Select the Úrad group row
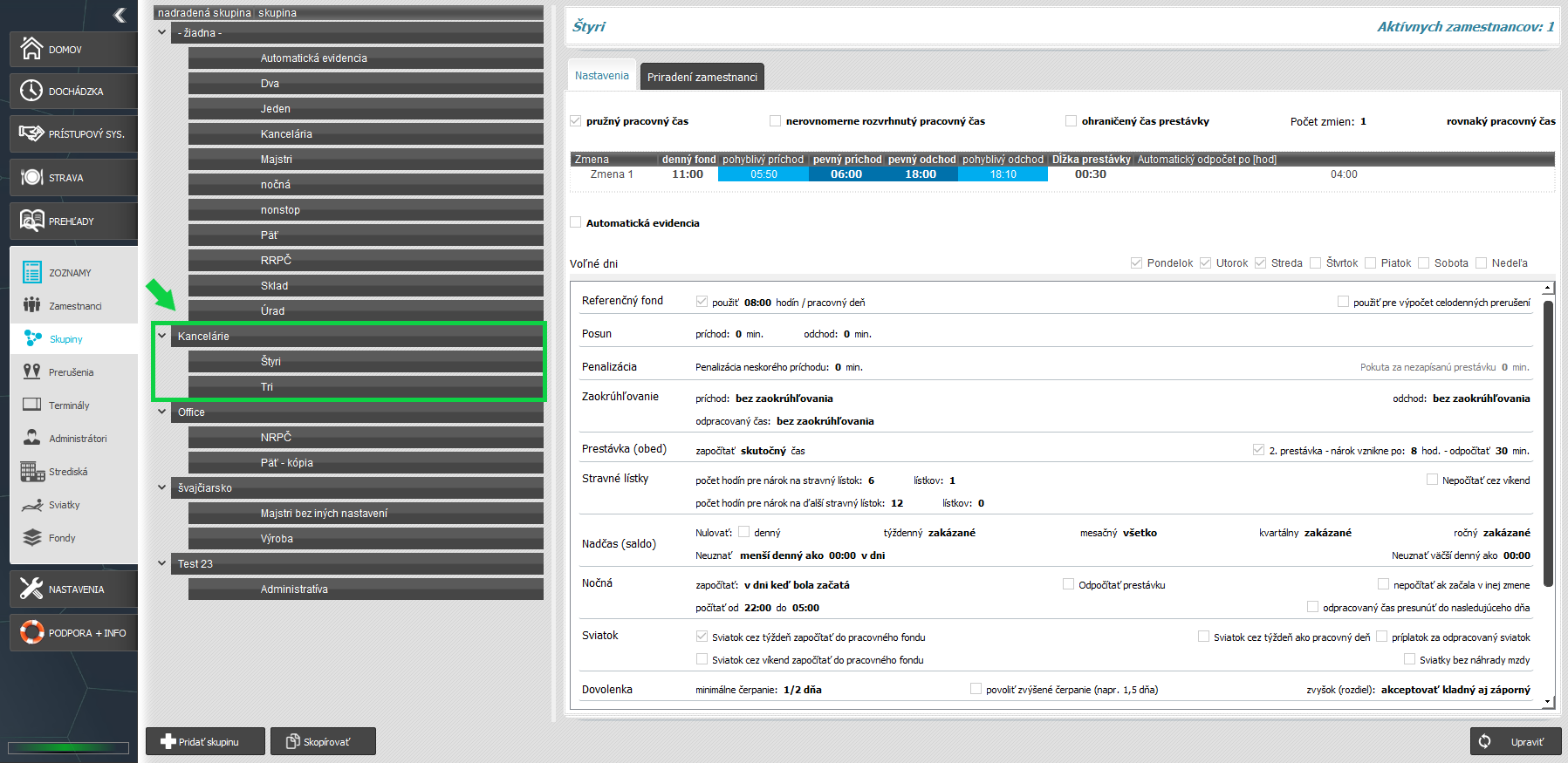The width and height of the screenshot is (1568, 763). click(x=366, y=310)
